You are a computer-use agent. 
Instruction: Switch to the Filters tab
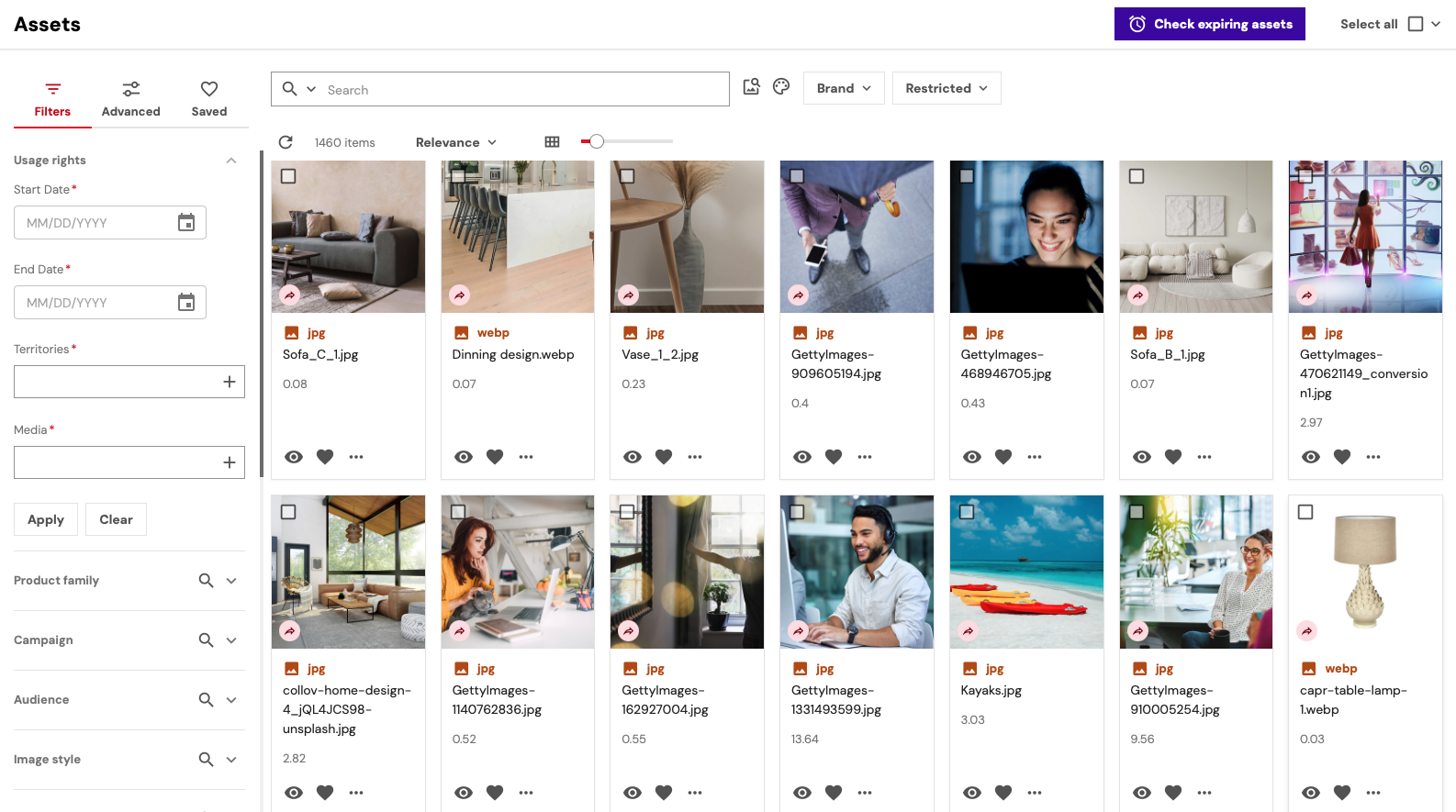tap(52, 99)
